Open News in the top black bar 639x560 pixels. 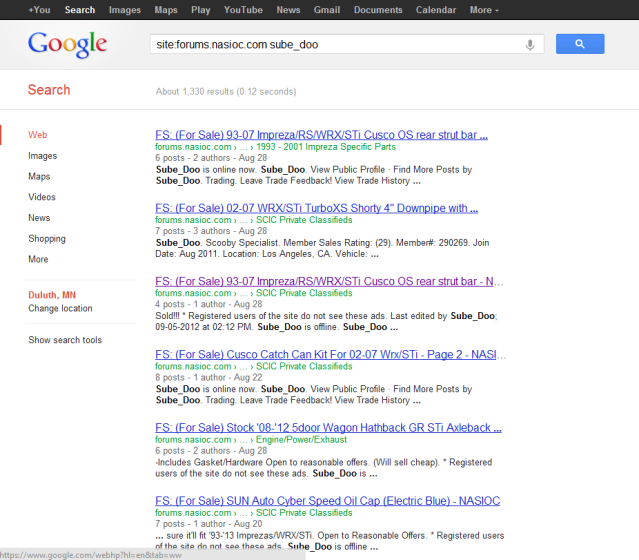288,10
